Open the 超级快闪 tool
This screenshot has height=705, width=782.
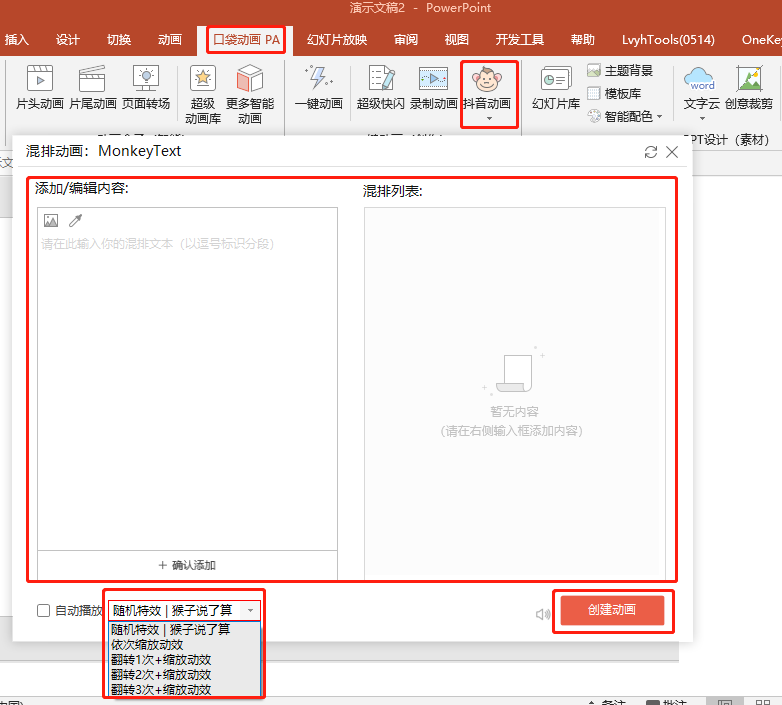click(381, 87)
